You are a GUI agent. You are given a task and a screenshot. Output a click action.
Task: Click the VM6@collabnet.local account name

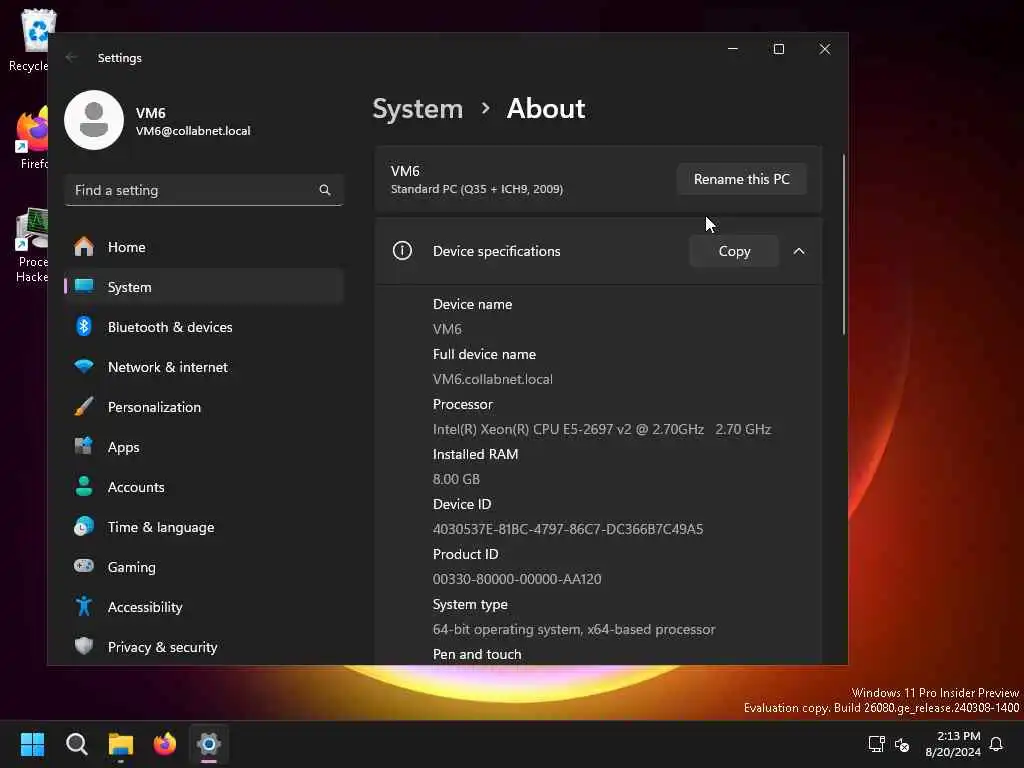click(193, 131)
